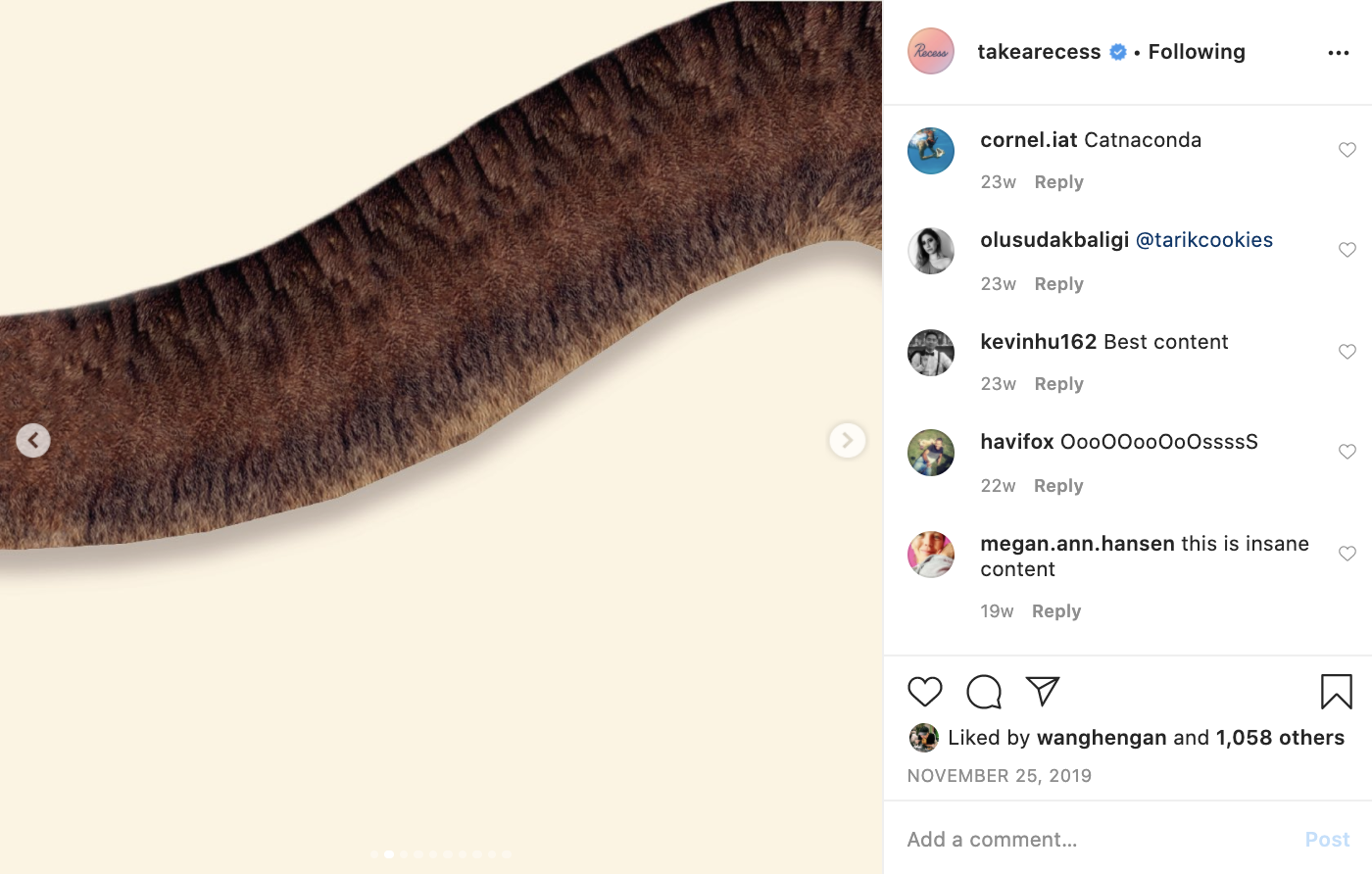Viewport: 1372px width, 874px height.
Task: Save post with the bookmark icon
Action: coord(1336,692)
